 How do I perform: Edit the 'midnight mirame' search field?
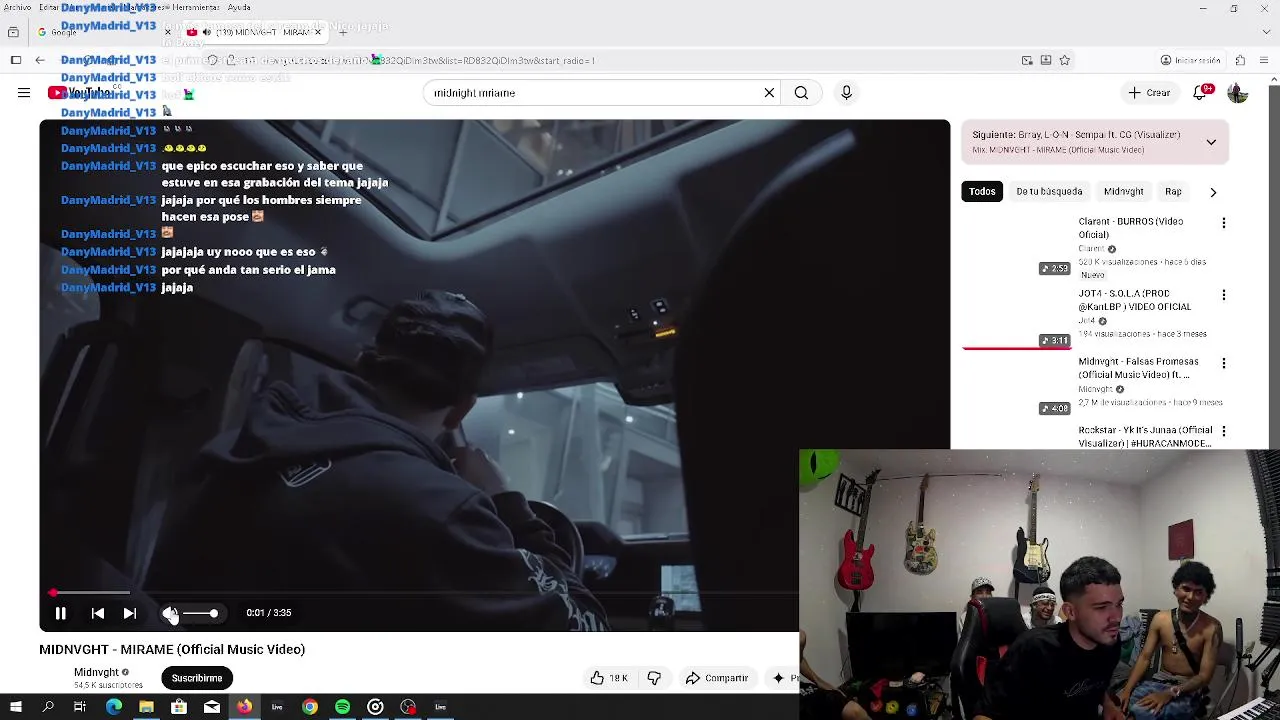coord(595,93)
